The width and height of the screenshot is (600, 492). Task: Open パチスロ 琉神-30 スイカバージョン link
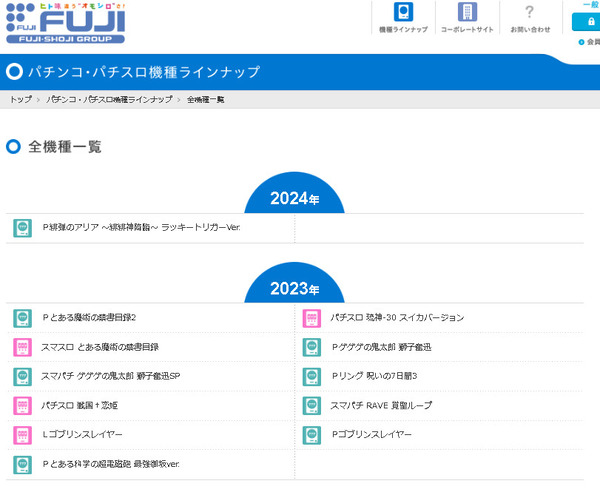tap(397, 318)
